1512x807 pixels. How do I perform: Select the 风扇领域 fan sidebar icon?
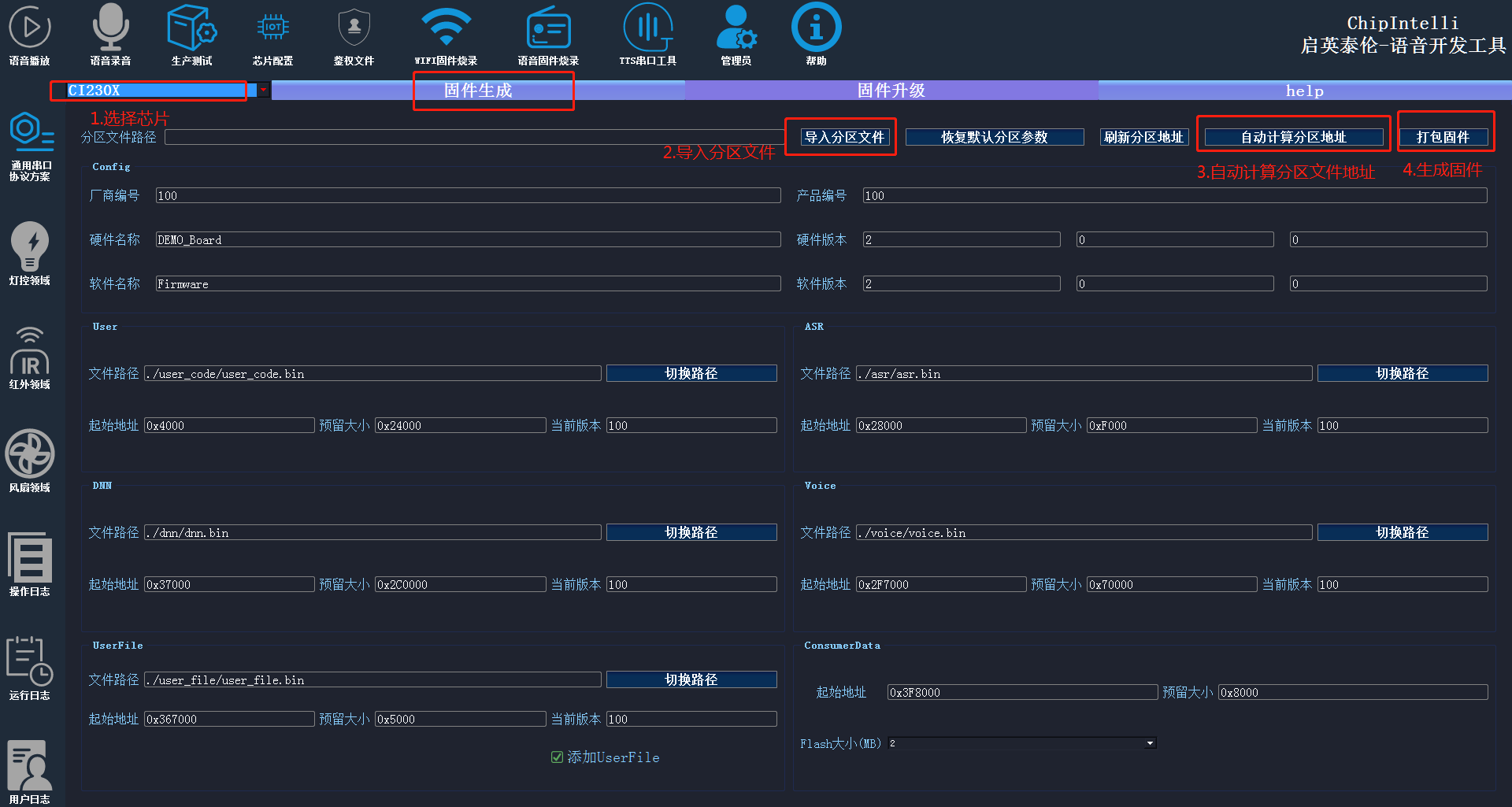click(x=30, y=461)
